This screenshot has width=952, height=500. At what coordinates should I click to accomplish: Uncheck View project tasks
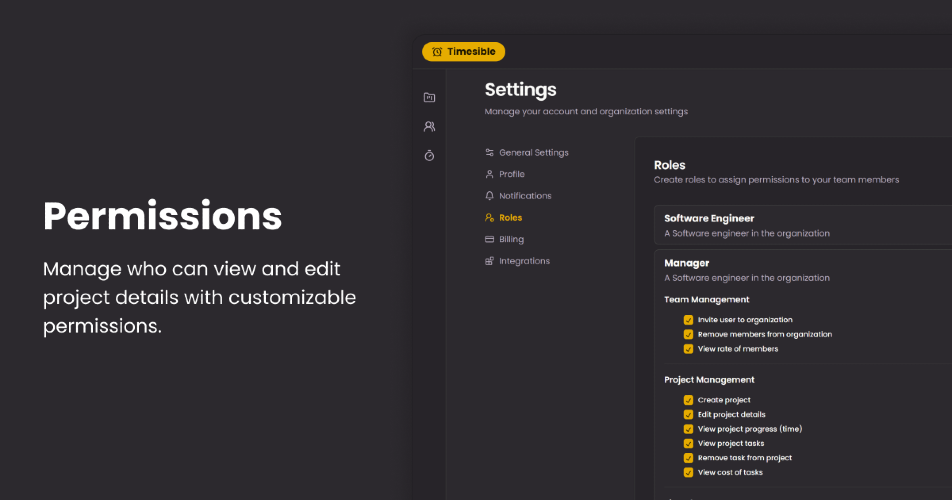688,444
